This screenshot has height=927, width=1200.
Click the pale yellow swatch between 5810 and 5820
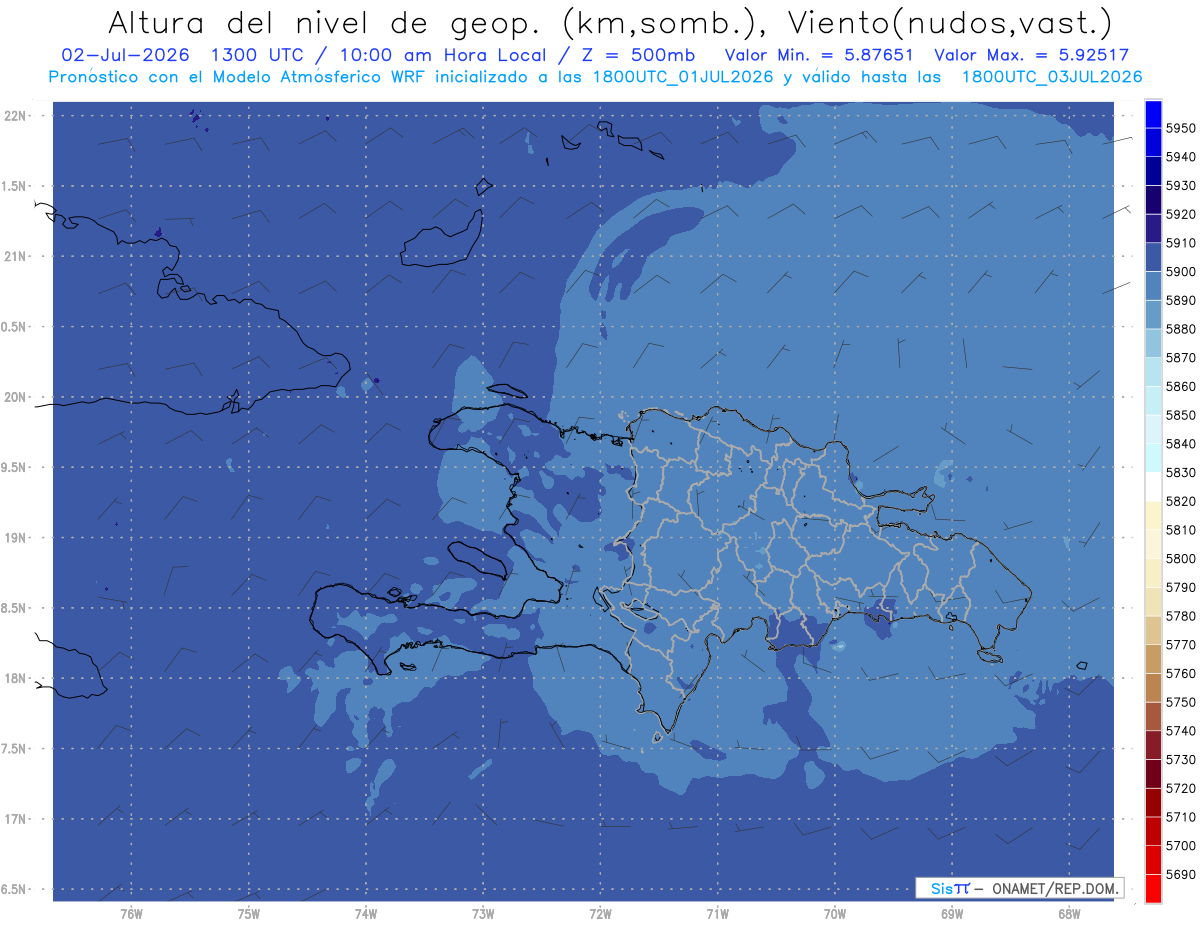(x=1152, y=516)
